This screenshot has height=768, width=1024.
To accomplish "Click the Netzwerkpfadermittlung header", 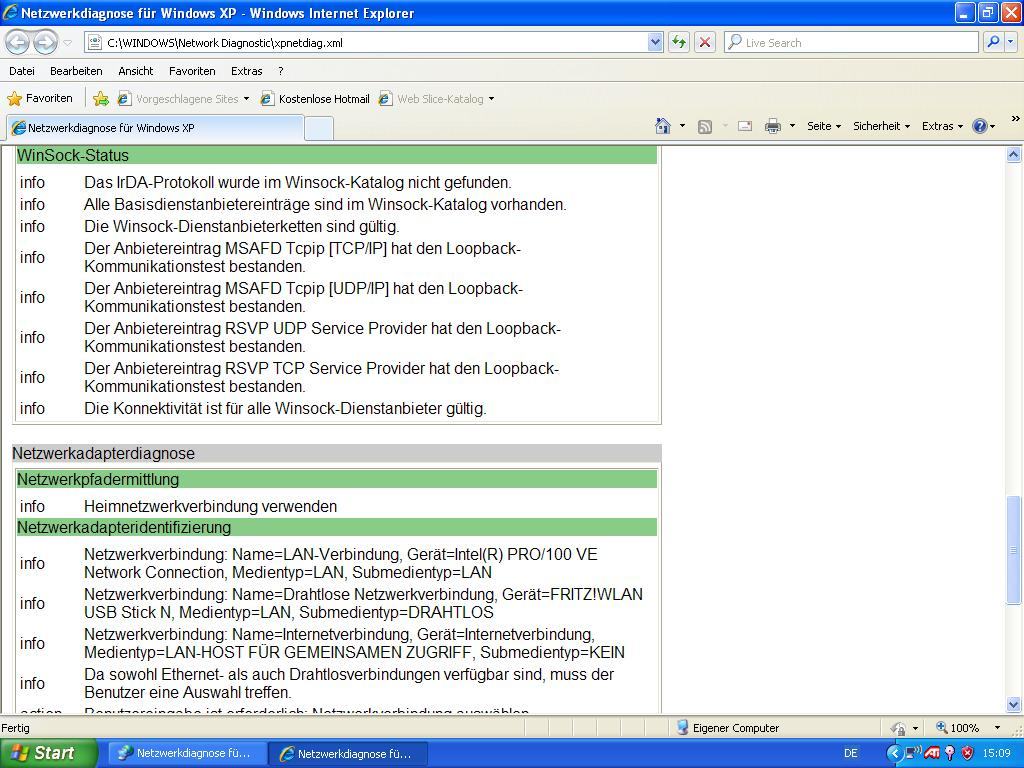I will click(336, 479).
